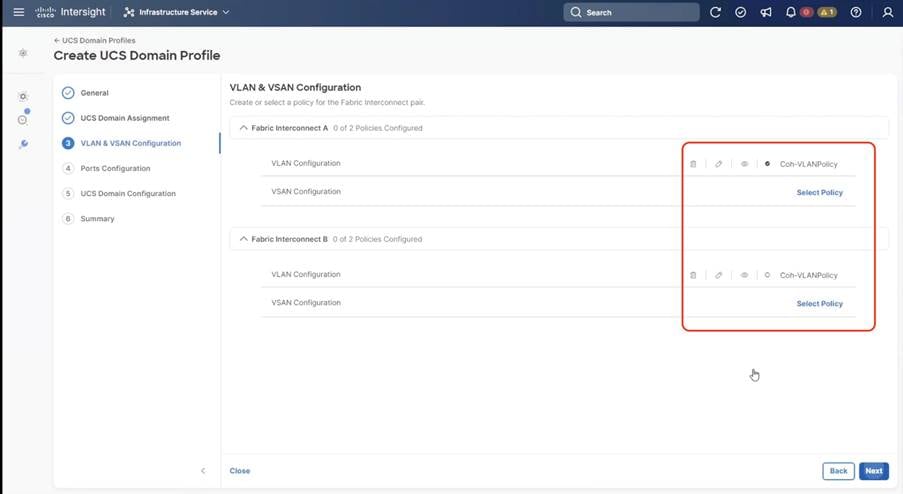The width and height of the screenshot is (903, 494).
Task: Click the second gear icon in left sidebar
Action: click(x=23, y=96)
